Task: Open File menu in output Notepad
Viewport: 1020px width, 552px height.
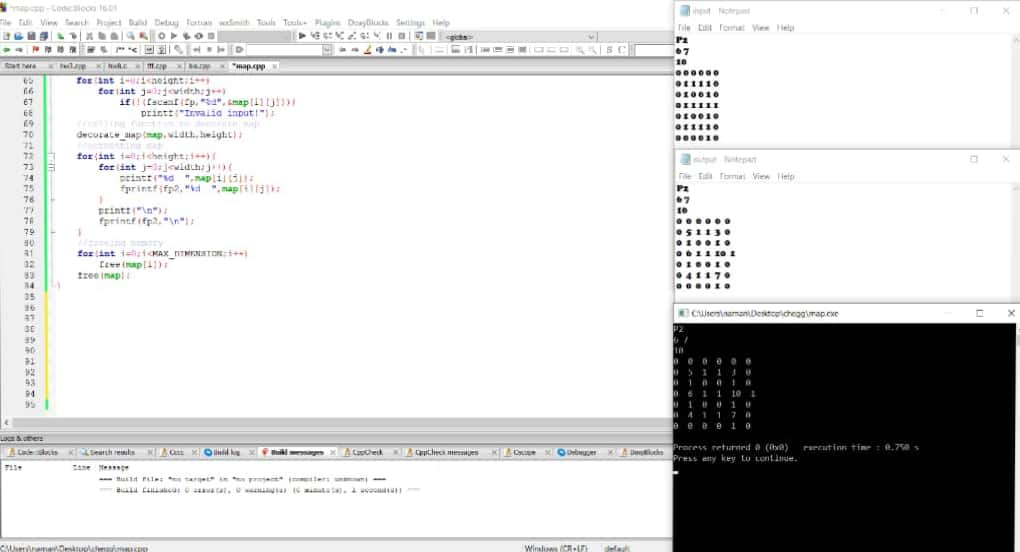Action: [x=684, y=176]
